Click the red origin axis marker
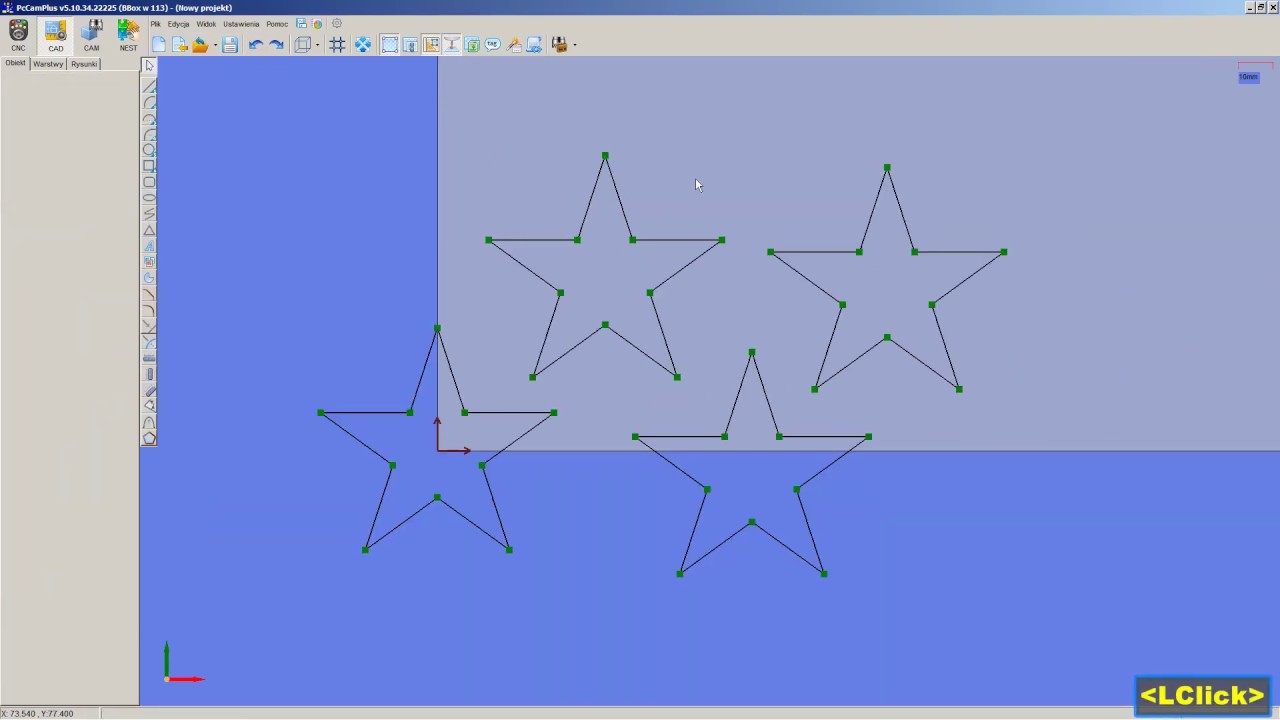The width and height of the screenshot is (1280, 720). coord(451,436)
